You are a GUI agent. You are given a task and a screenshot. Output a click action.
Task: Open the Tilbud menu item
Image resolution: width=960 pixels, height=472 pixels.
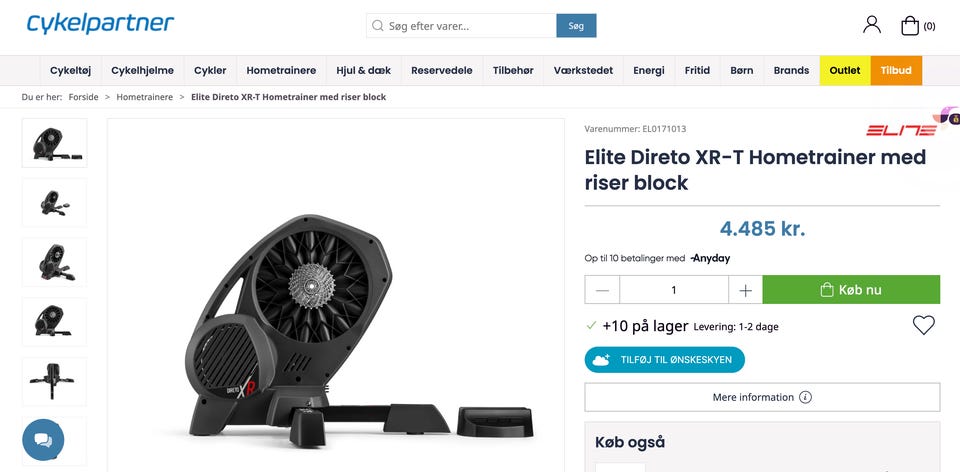point(896,70)
